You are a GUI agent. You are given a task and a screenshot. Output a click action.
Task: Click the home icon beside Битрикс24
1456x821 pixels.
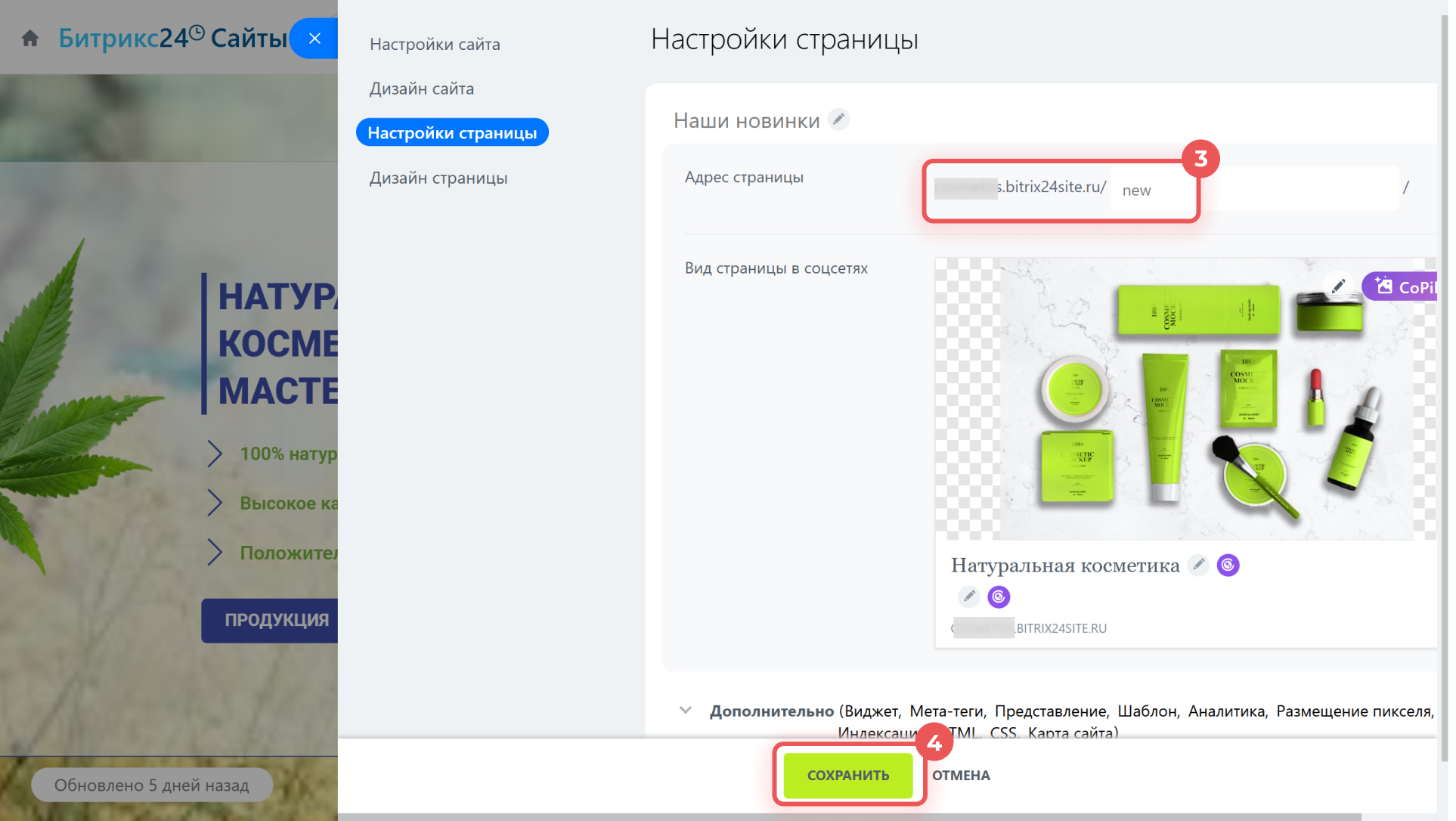click(x=30, y=38)
